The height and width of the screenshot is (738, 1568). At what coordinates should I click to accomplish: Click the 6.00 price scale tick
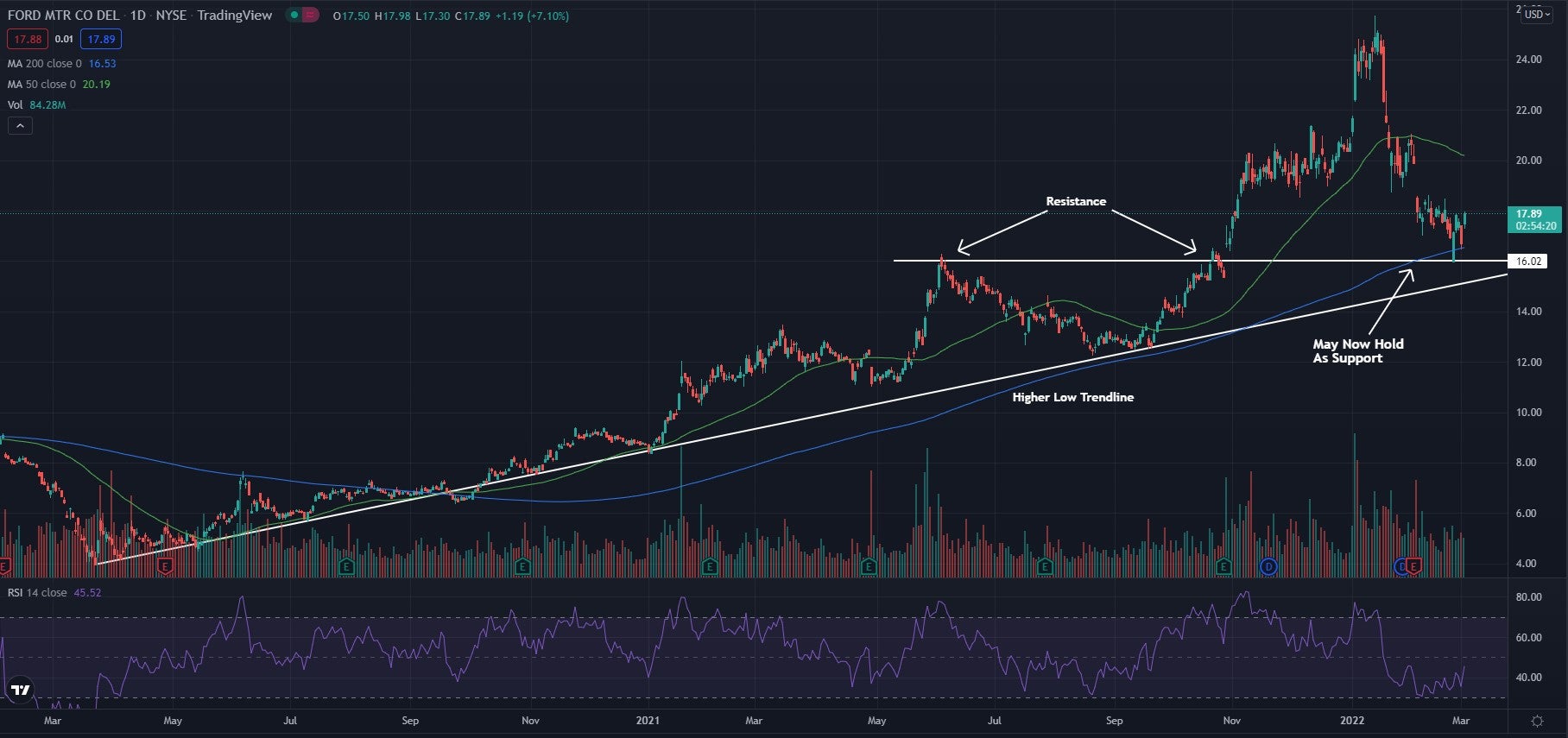pos(1527,514)
